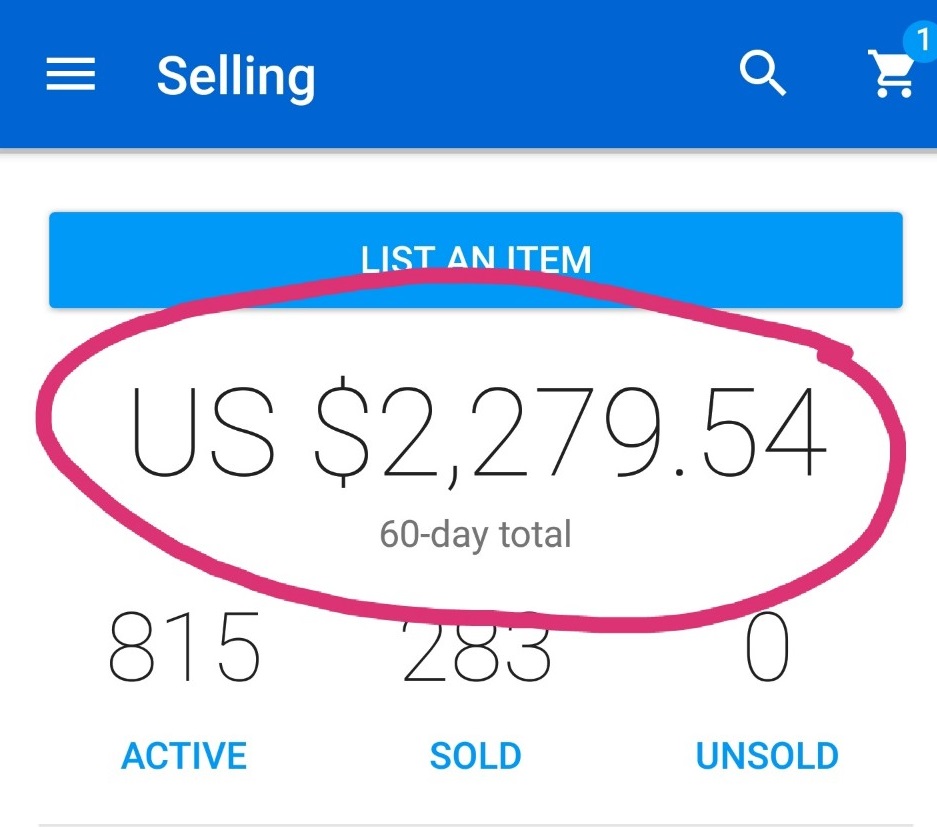The image size is (937, 827).
Task: Tap the divider line below ACTIVE
Action: tap(184, 825)
